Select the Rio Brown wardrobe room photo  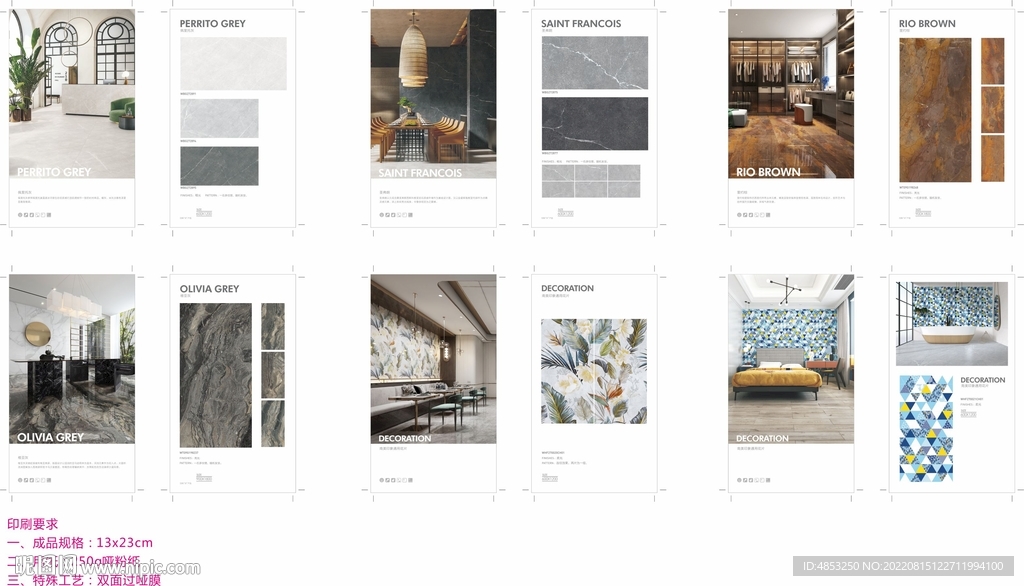click(791, 93)
